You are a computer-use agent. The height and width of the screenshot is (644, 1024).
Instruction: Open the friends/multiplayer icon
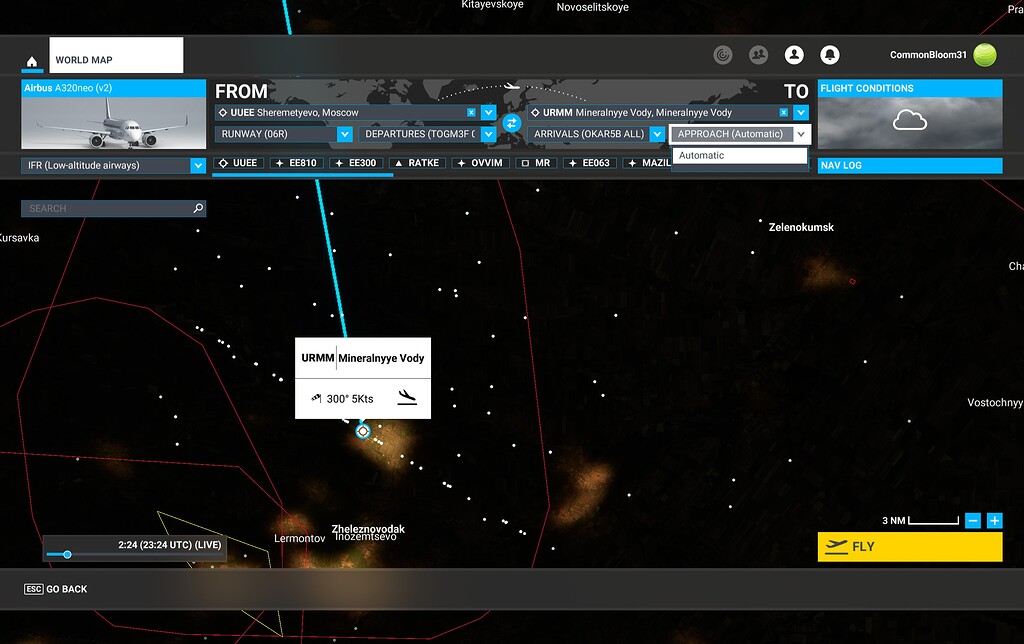759,55
